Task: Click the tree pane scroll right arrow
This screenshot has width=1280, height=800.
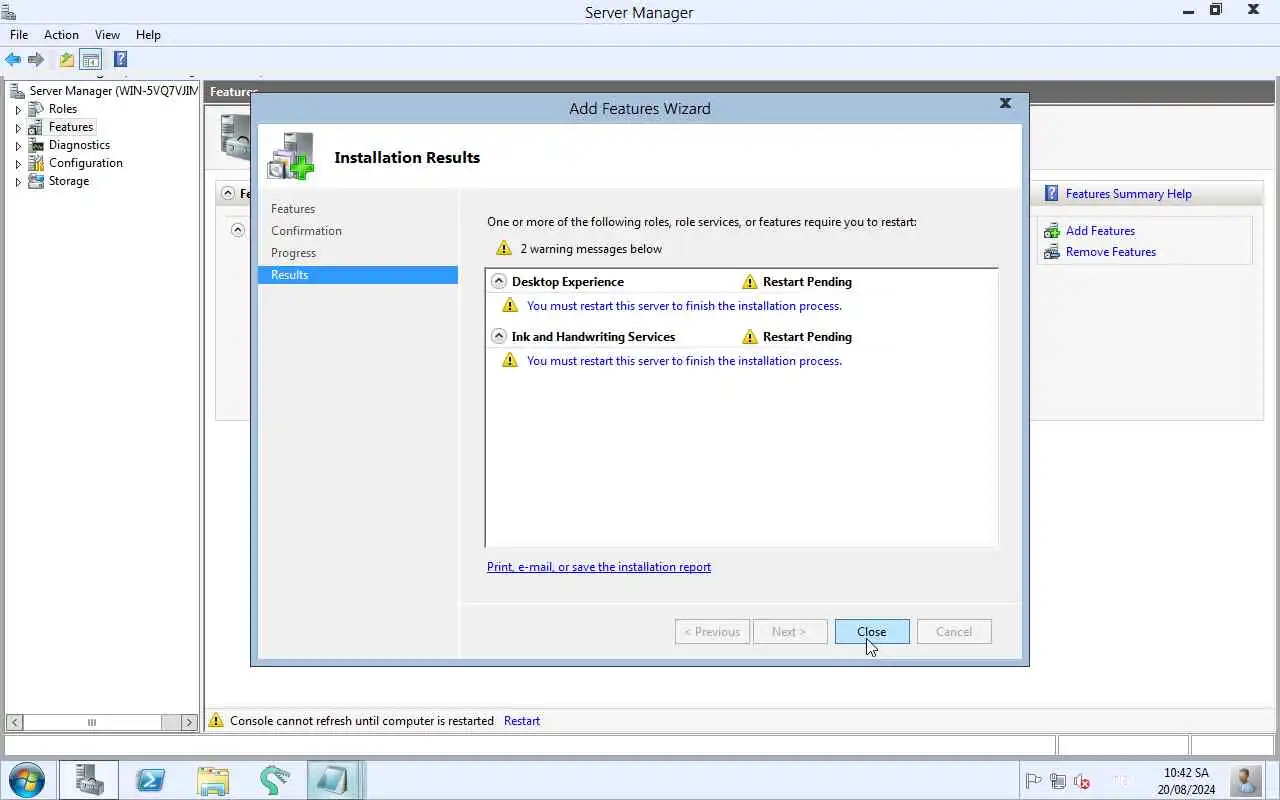Action: [189, 722]
